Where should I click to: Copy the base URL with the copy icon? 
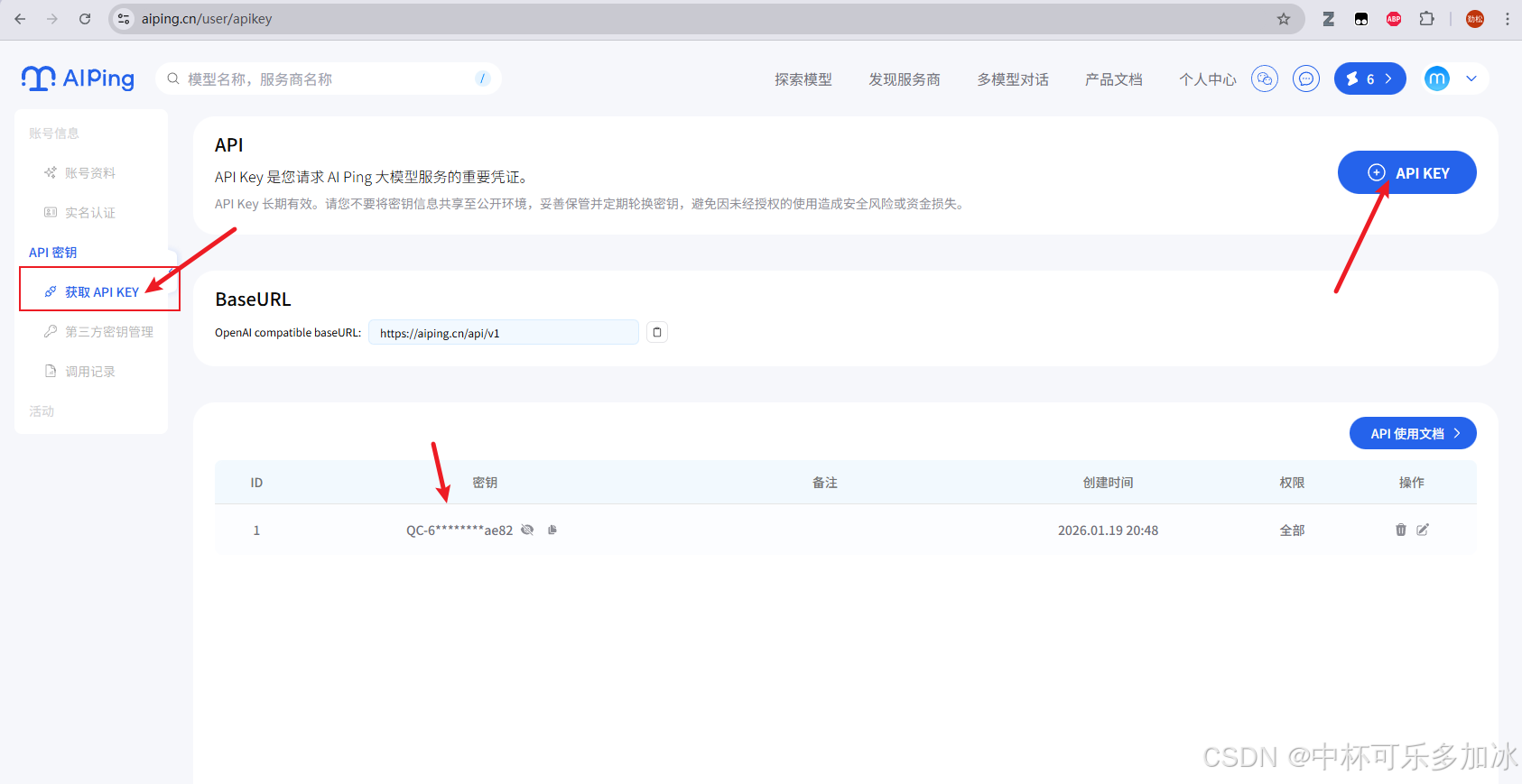point(657,332)
